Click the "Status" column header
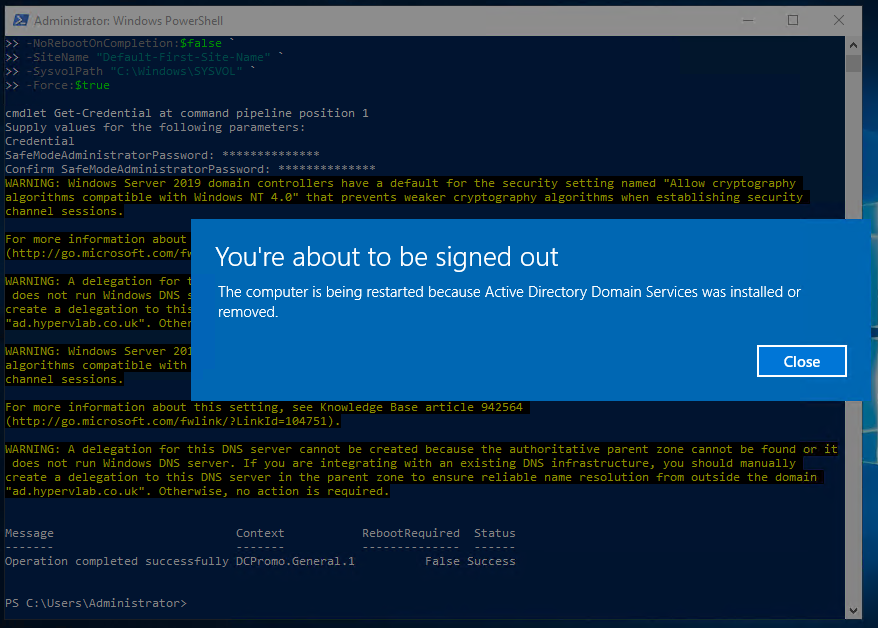This screenshot has height=628, width=878. click(494, 533)
